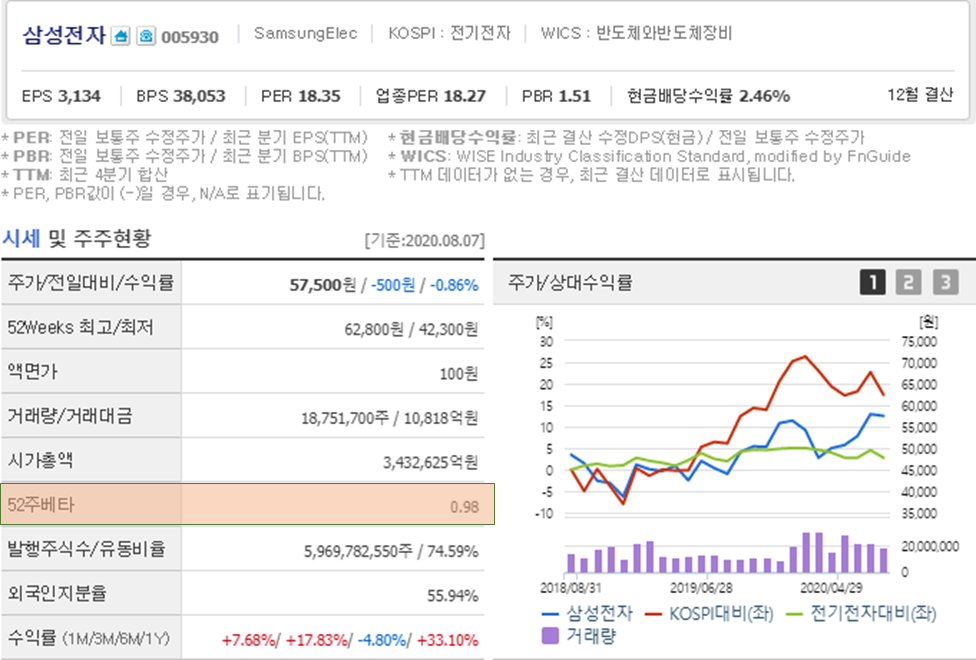Select the 주가/전일대비/수익률 row label

click(90, 283)
